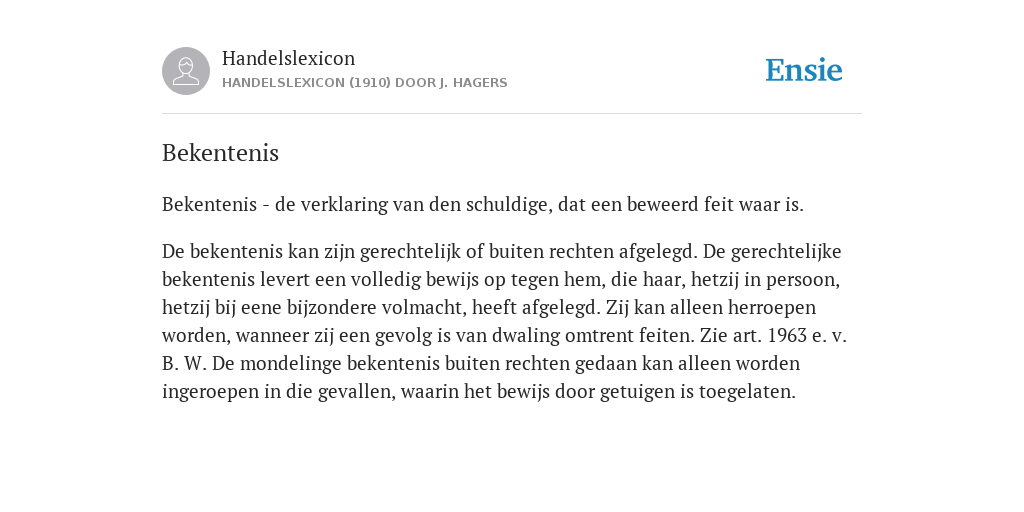This screenshot has width=1024, height=512.
Task: Click the text 'Zie art. 1963 e. v.'
Action: [773, 335]
